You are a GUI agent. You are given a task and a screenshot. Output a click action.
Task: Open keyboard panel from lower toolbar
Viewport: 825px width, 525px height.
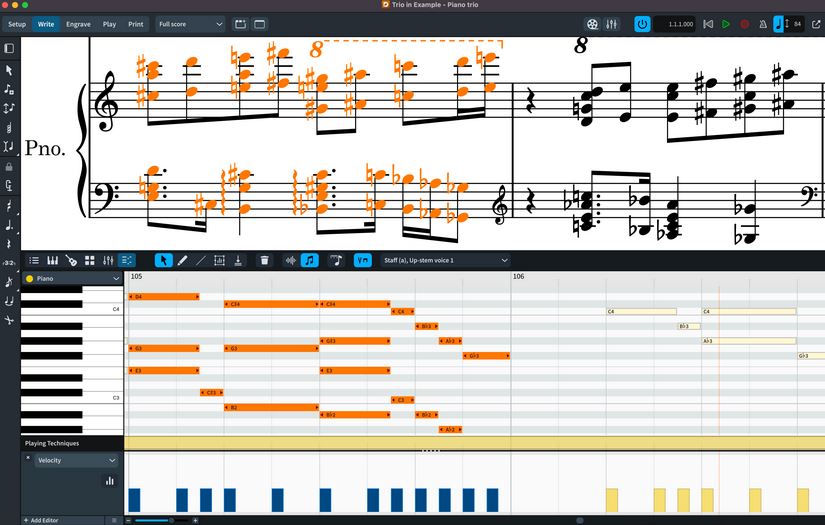[x=53, y=260]
